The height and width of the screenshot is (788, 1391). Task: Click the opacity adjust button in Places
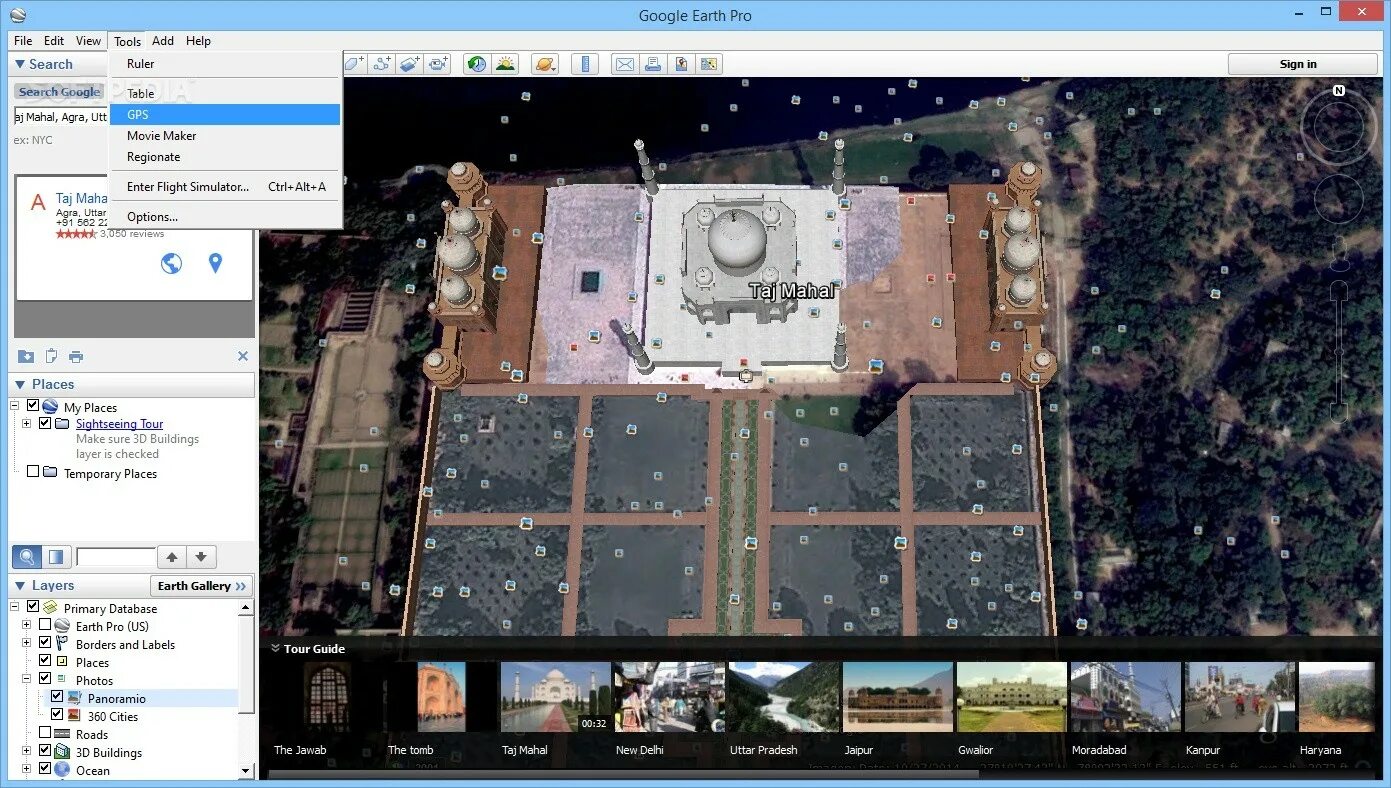(56, 557)
